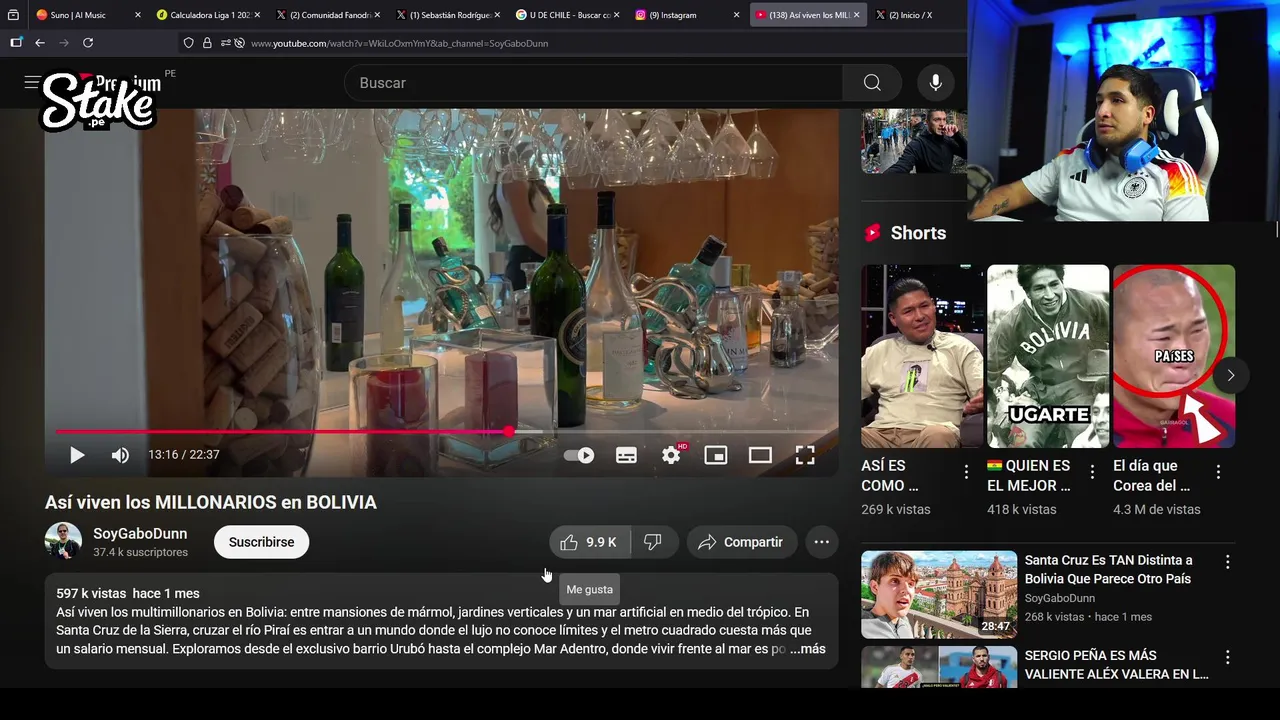Toggle the autoplay switch in player
The height and width of the screenshot is (720, 1280).
579,455
